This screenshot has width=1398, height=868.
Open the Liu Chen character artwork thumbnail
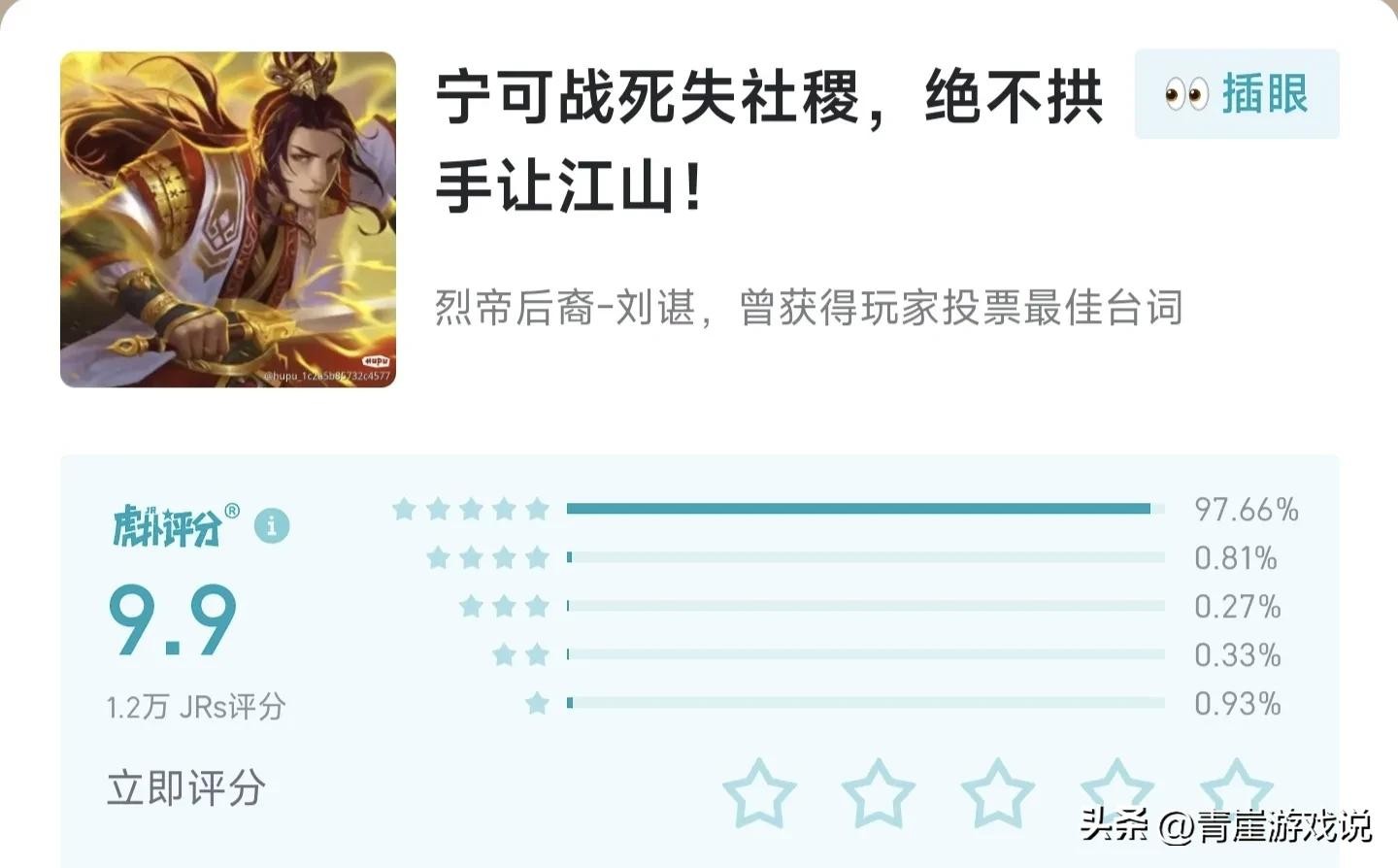coord(228,219)
